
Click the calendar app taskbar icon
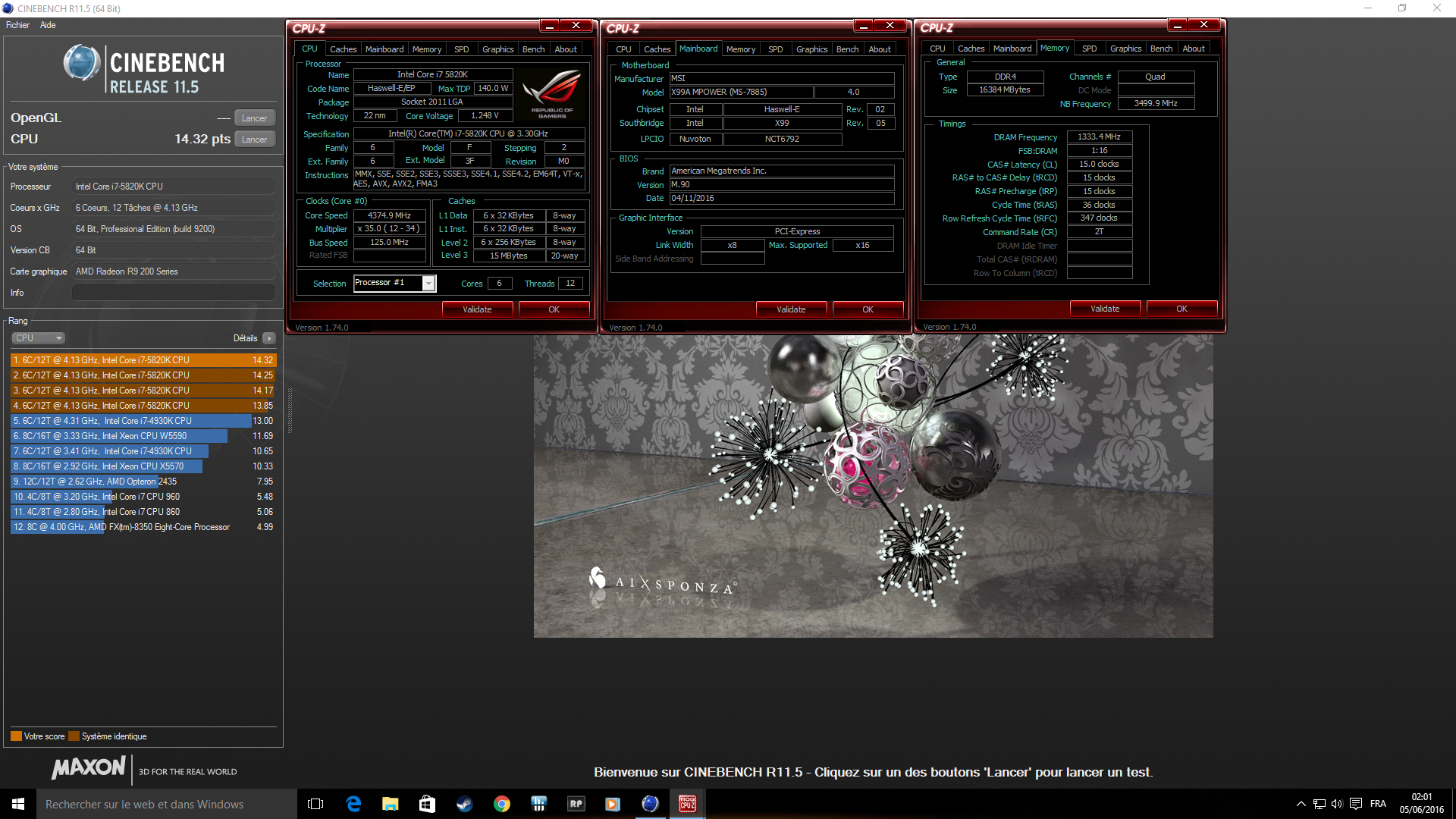[x=539, y=804]
